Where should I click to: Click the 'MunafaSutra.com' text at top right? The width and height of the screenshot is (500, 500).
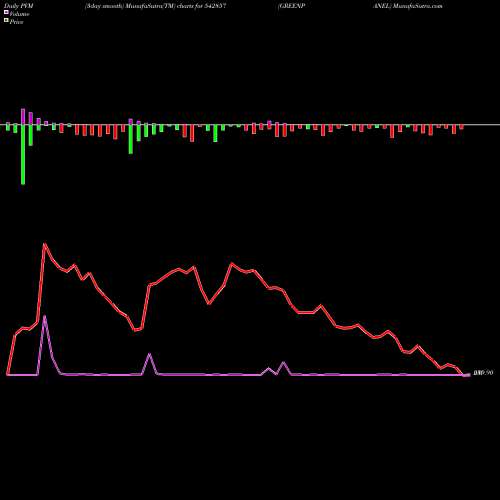(418, 6)
